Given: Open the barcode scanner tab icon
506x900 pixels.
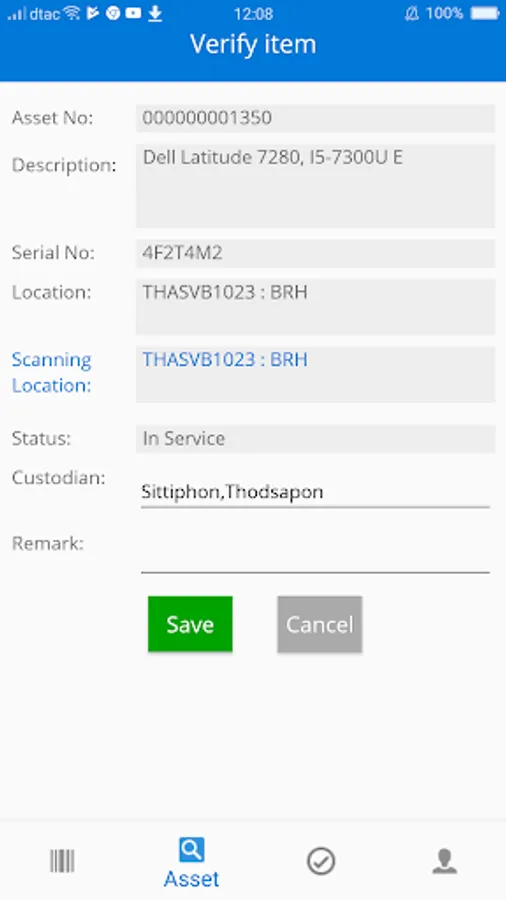Looking at the screenshot, I should [x=62, y=861].
